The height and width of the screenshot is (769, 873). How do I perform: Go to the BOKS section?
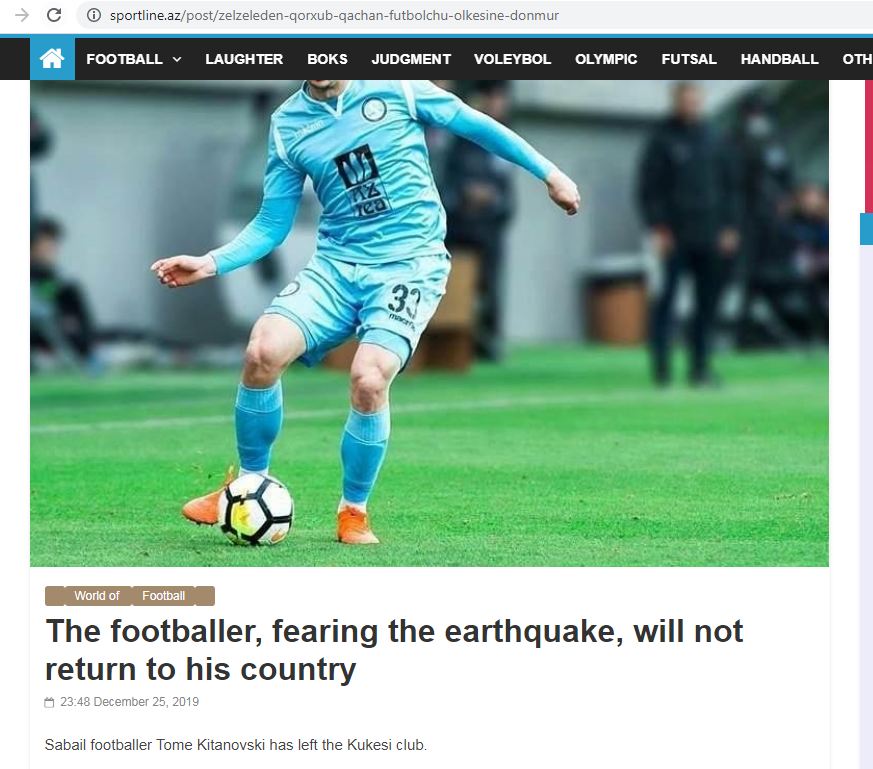[327, 59]
